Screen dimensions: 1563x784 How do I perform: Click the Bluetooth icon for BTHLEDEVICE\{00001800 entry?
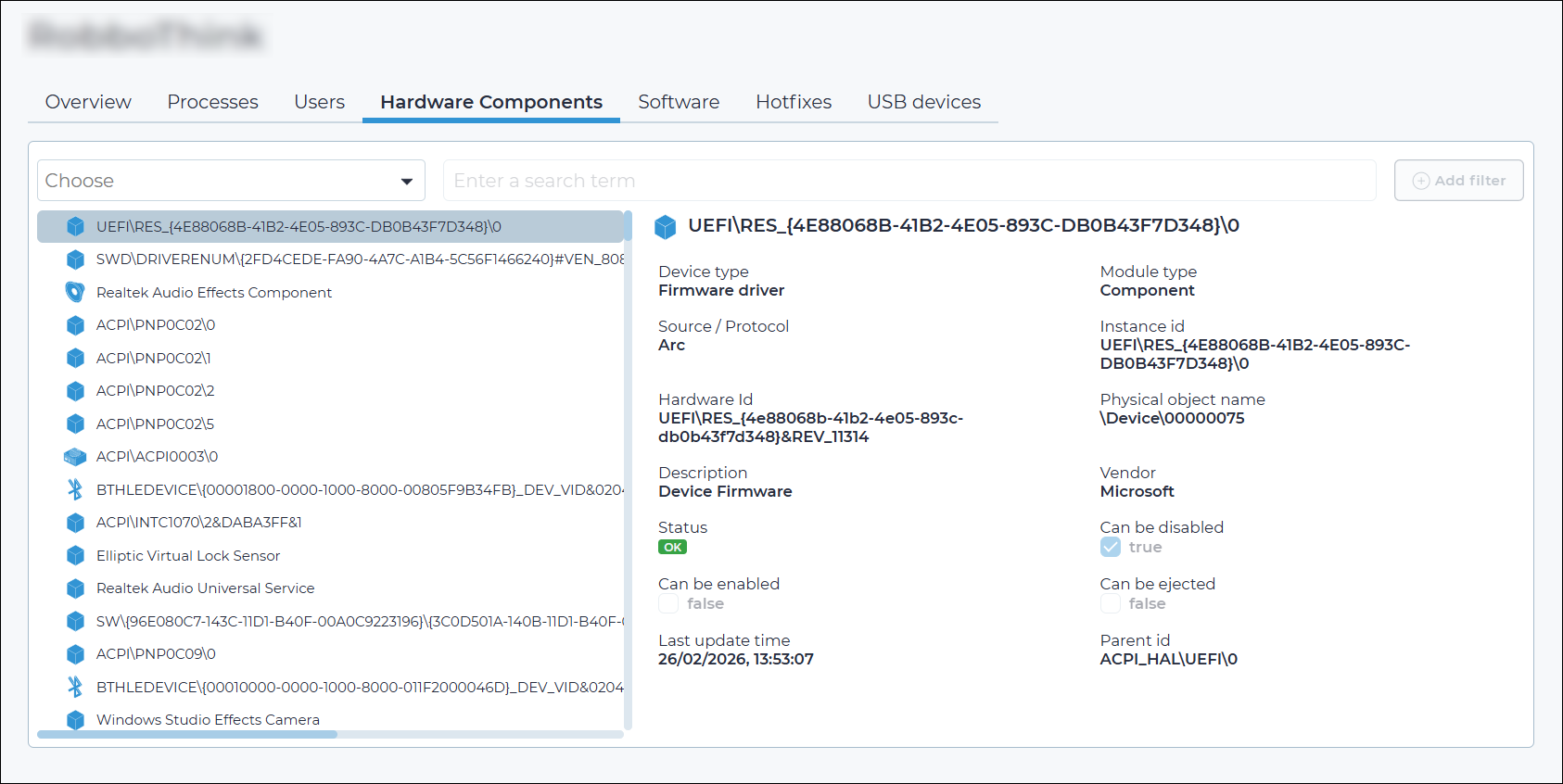pyautogui.click(x=75, y=489)
